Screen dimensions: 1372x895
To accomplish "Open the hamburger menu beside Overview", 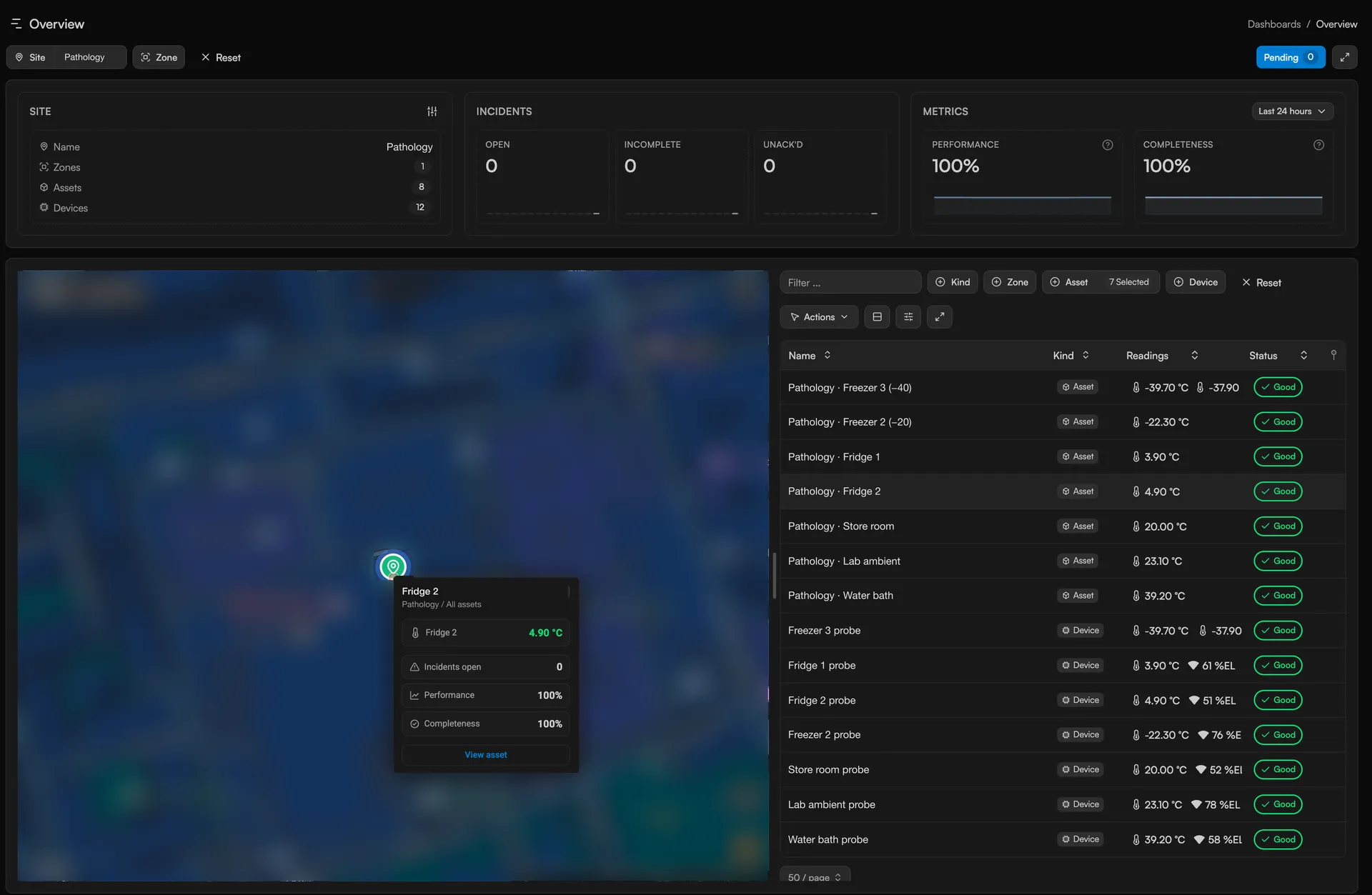I will tap(16, 24).
